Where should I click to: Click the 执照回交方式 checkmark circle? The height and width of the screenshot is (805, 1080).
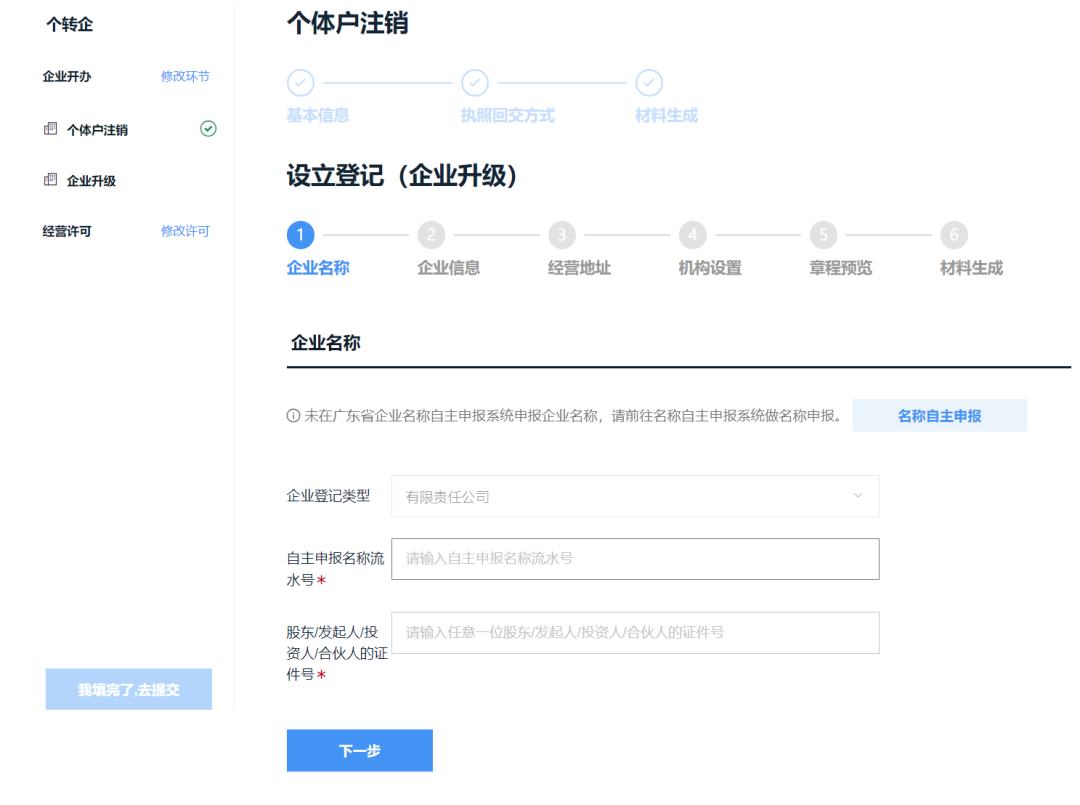point(475,83)
